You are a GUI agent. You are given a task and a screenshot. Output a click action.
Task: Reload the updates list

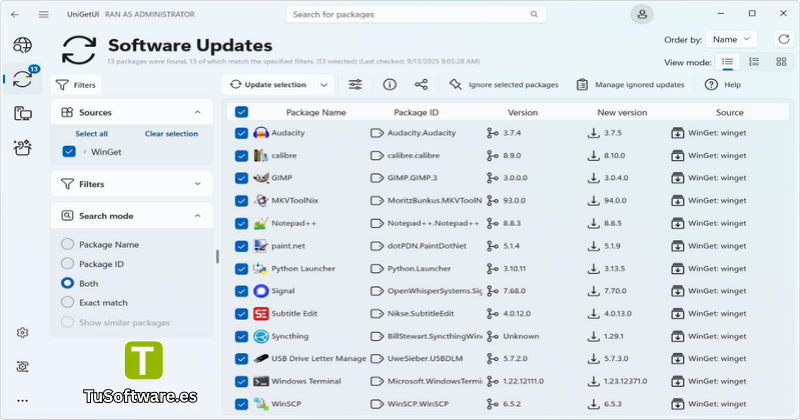pos(784,39)
